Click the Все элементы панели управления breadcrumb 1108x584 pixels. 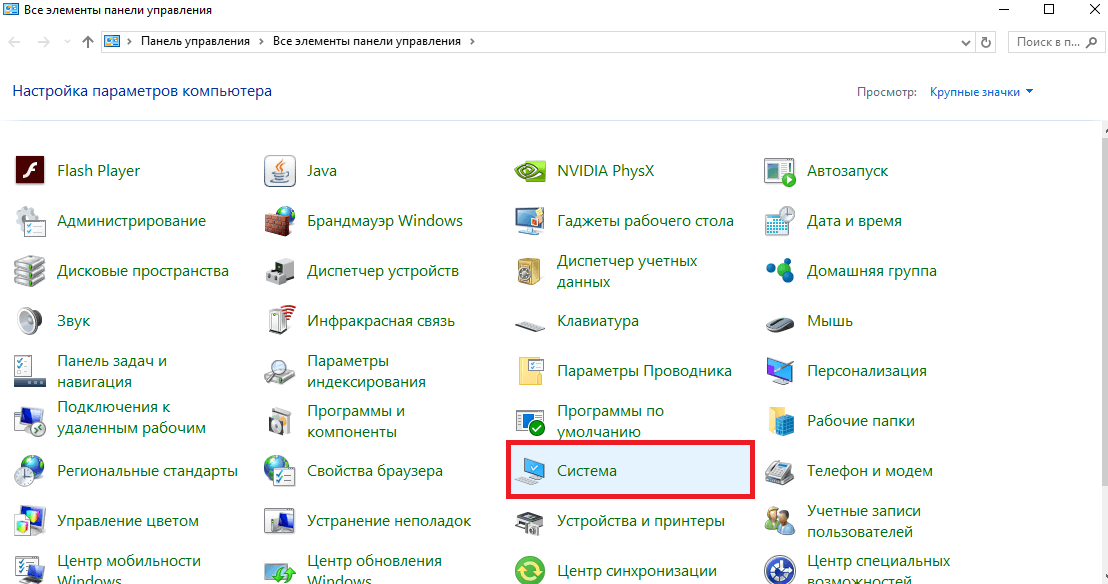[x=367, y=41]
